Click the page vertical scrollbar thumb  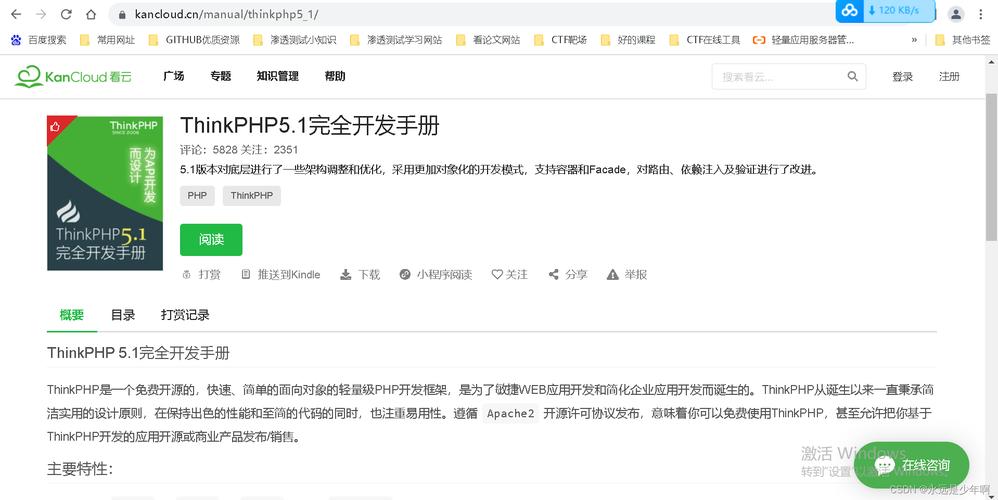tap(992, 167)
